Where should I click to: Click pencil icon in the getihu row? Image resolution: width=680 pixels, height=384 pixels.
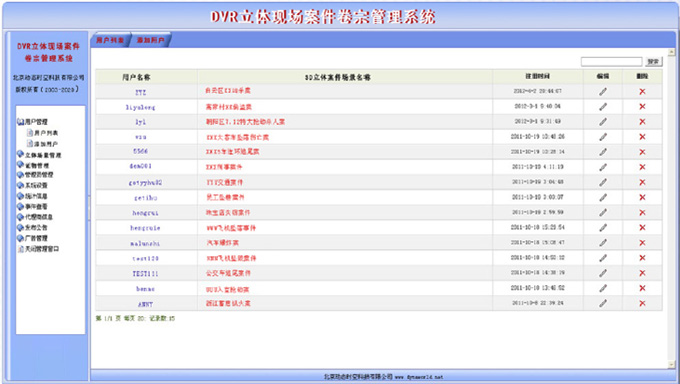pyautogui.click(x=603, y=197)
